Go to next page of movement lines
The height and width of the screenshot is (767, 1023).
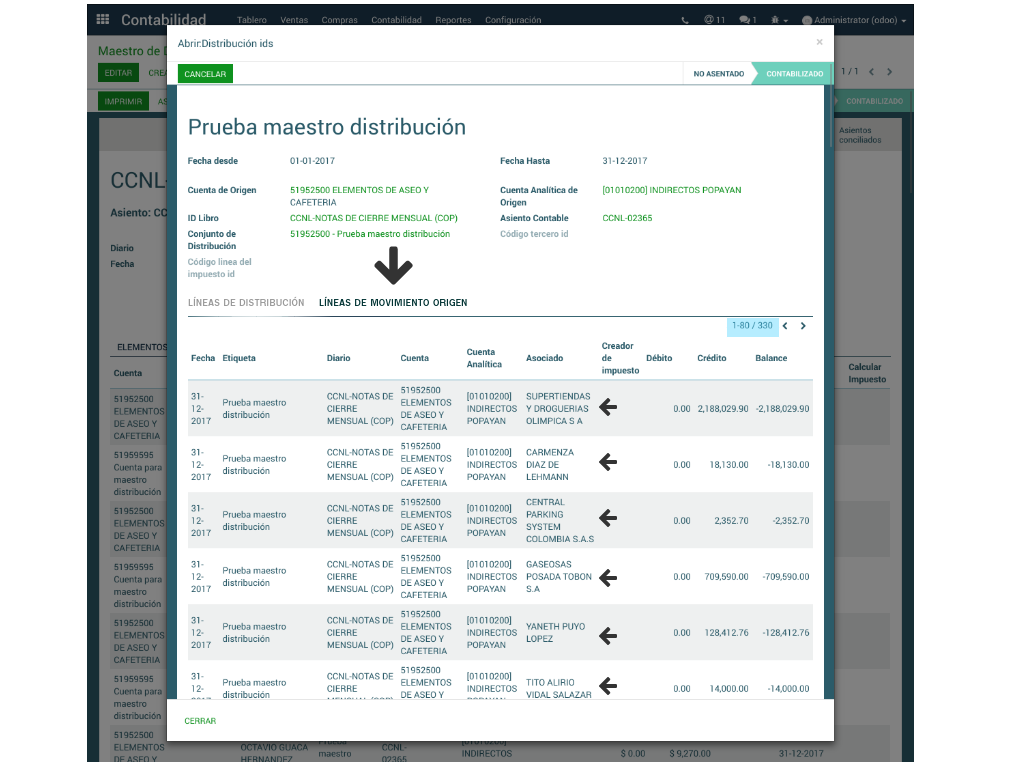[x=803, y=326]
